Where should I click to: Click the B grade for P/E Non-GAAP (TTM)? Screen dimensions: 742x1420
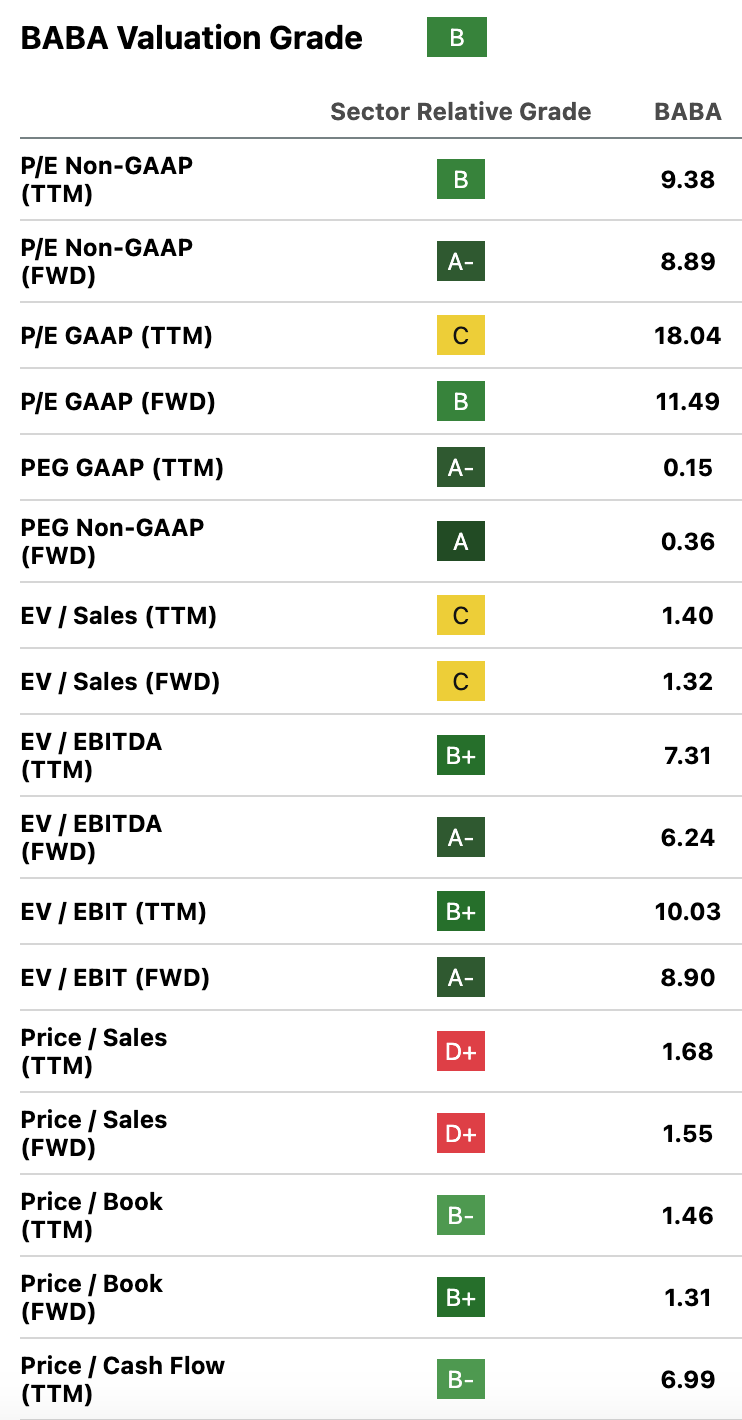(x=460, y=180)
